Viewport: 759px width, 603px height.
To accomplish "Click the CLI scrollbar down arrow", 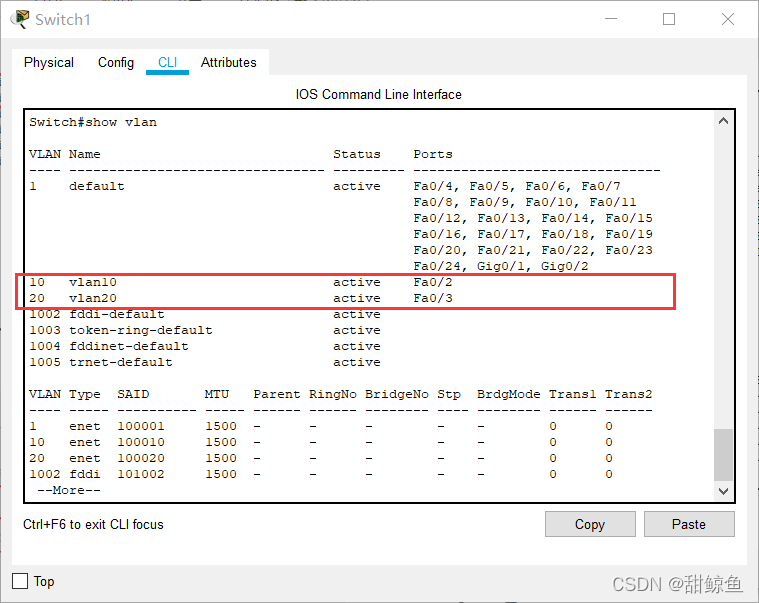I will click(723, 491).
